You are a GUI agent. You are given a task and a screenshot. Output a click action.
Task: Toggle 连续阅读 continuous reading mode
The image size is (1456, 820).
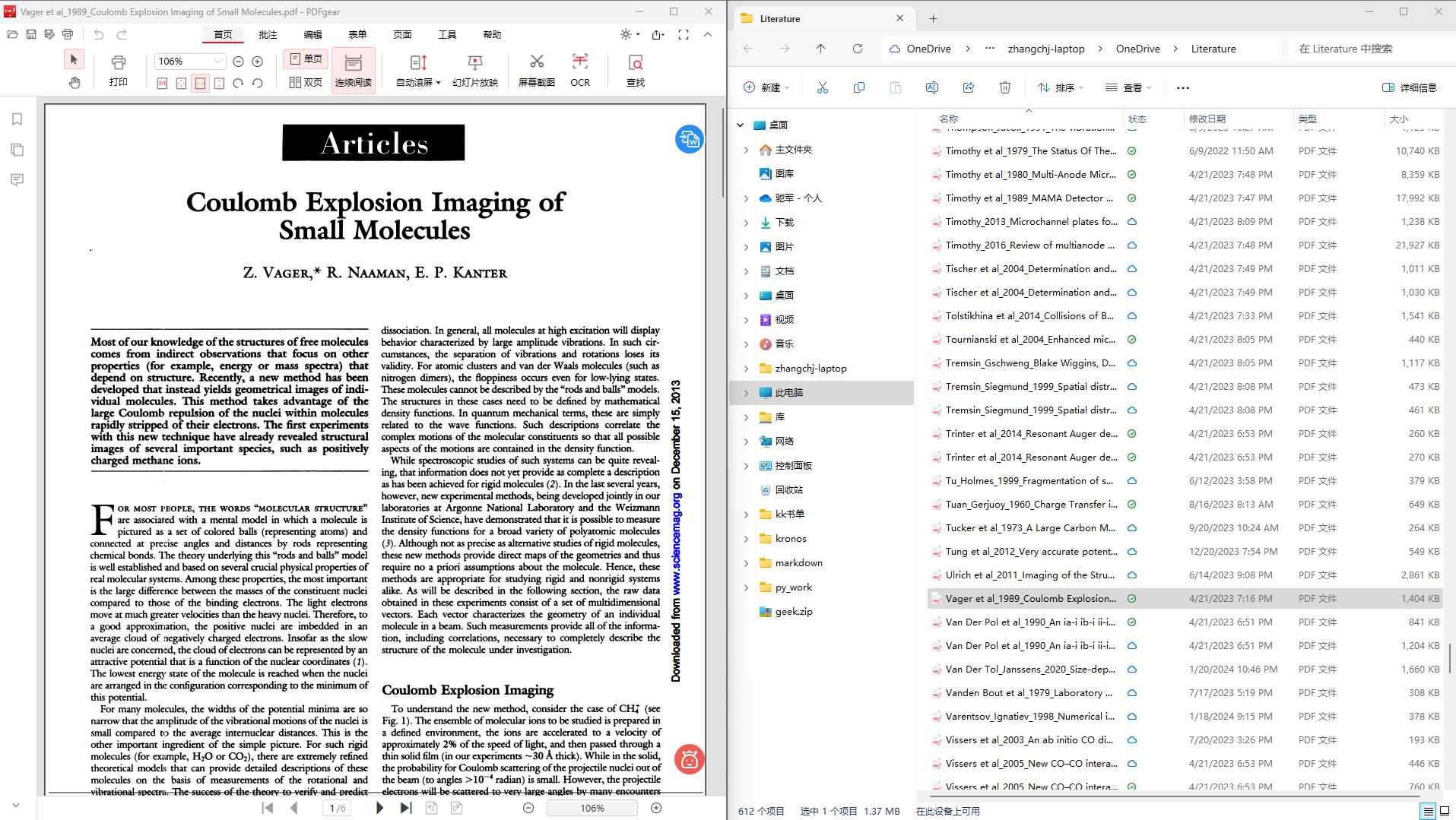coord(354,71)
